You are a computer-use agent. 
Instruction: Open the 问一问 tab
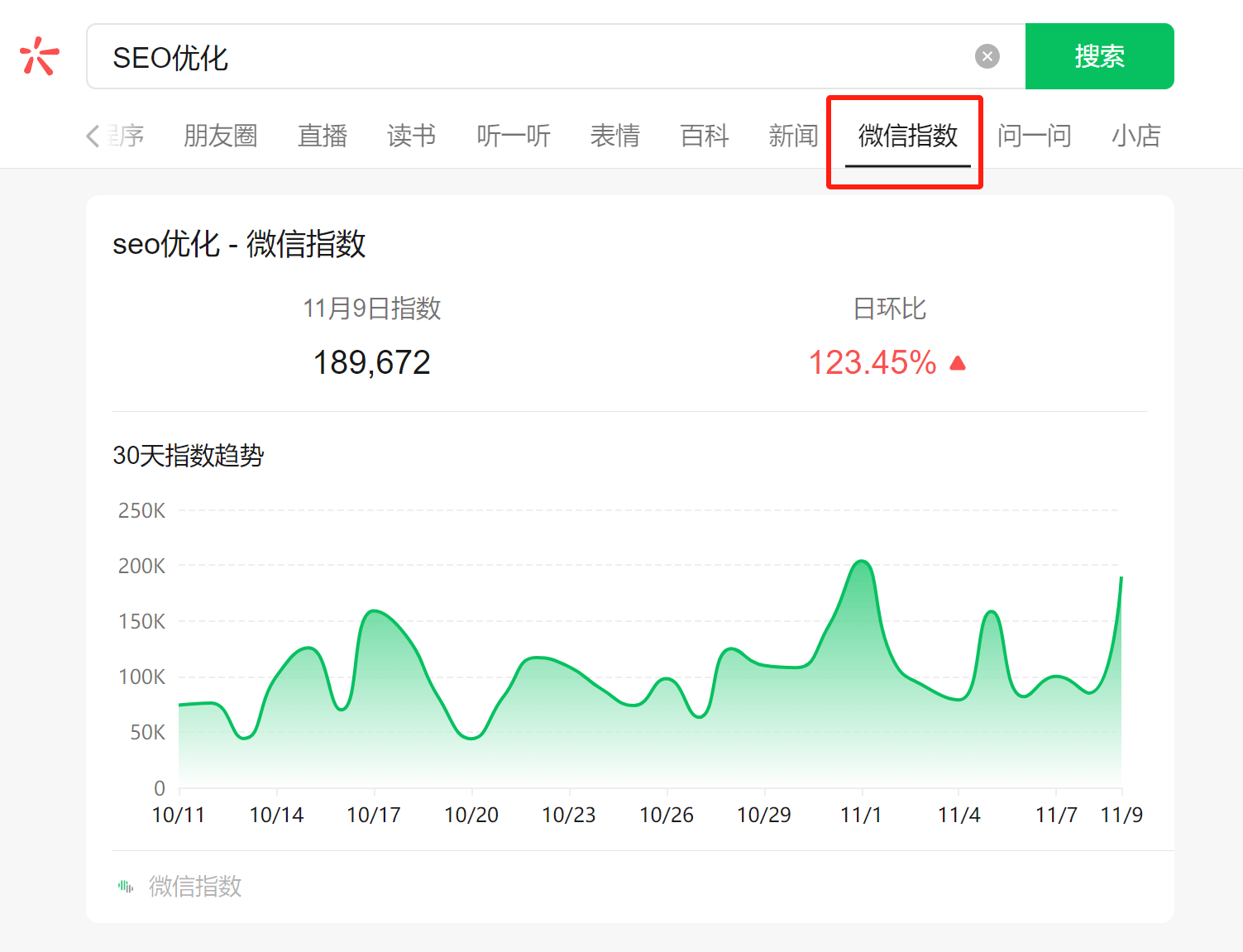[x=1034, y=136]
